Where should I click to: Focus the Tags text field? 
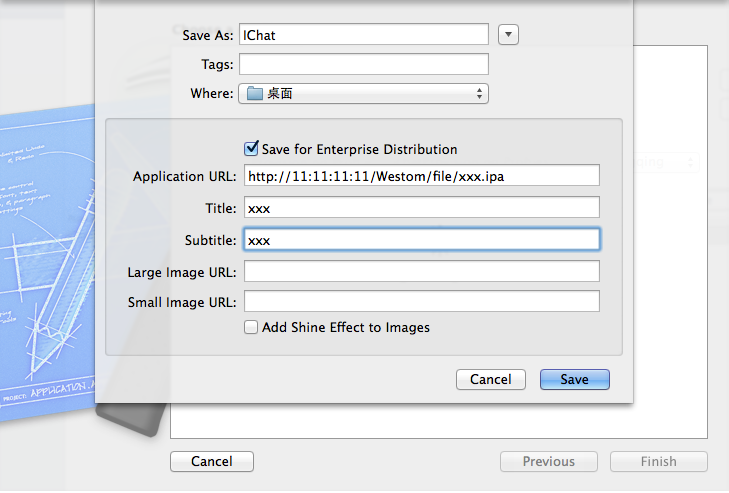[x=363, y=64]
